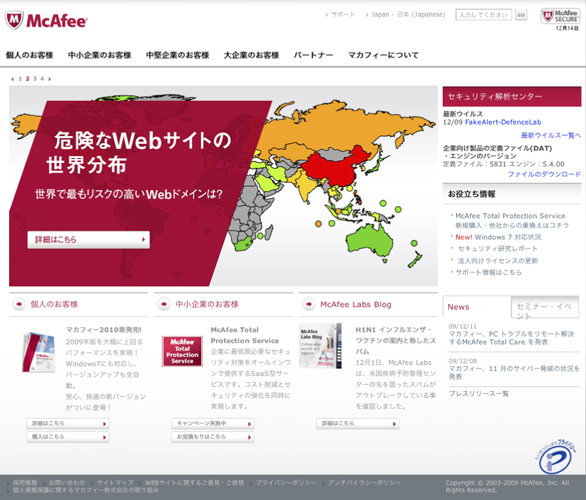Open the Japan - 日本 (Japanese) language selector
This screenshot has height=500, width=586.
[408, 15]
